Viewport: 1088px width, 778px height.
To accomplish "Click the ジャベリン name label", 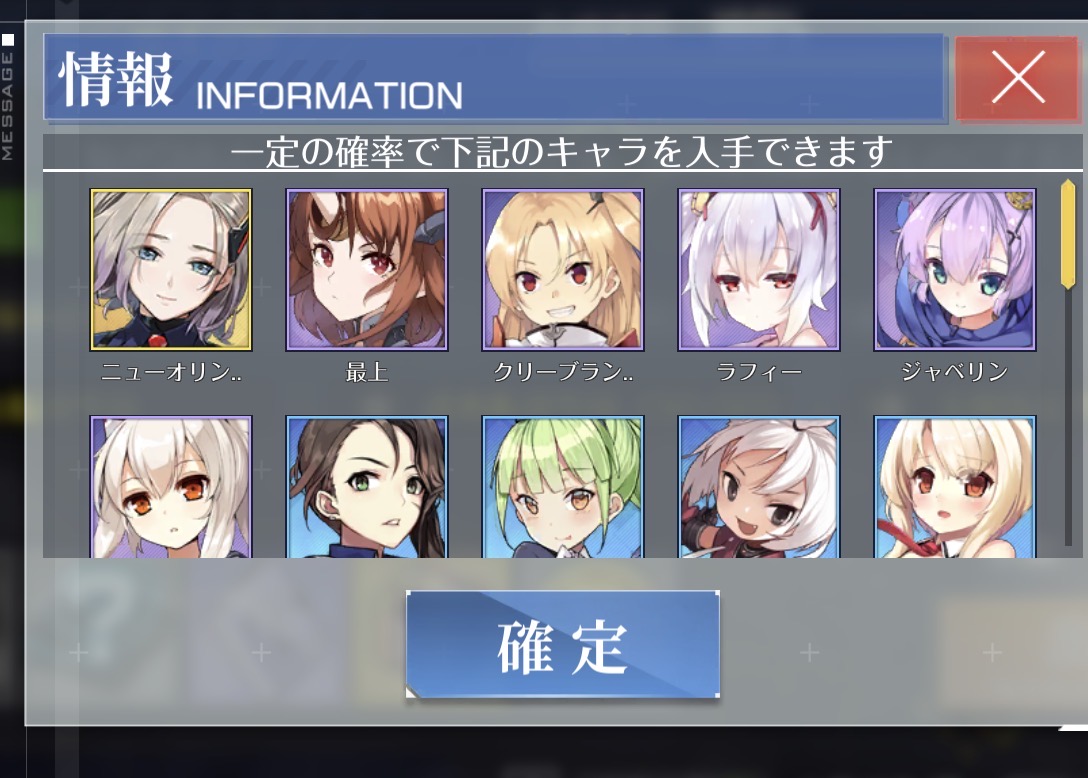I will (955, 373).
